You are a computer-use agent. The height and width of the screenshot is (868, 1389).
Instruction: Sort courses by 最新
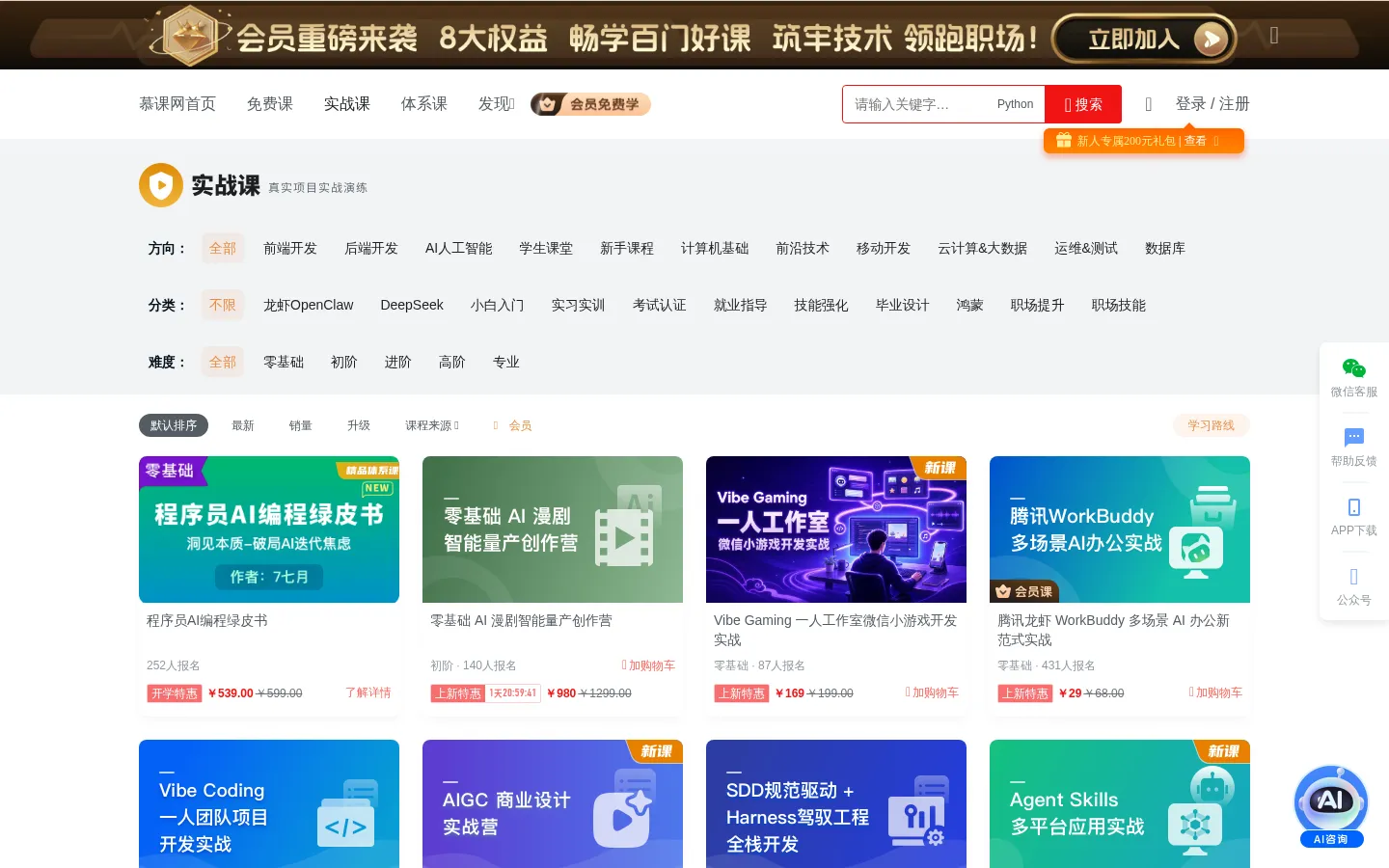coord(243,425)
